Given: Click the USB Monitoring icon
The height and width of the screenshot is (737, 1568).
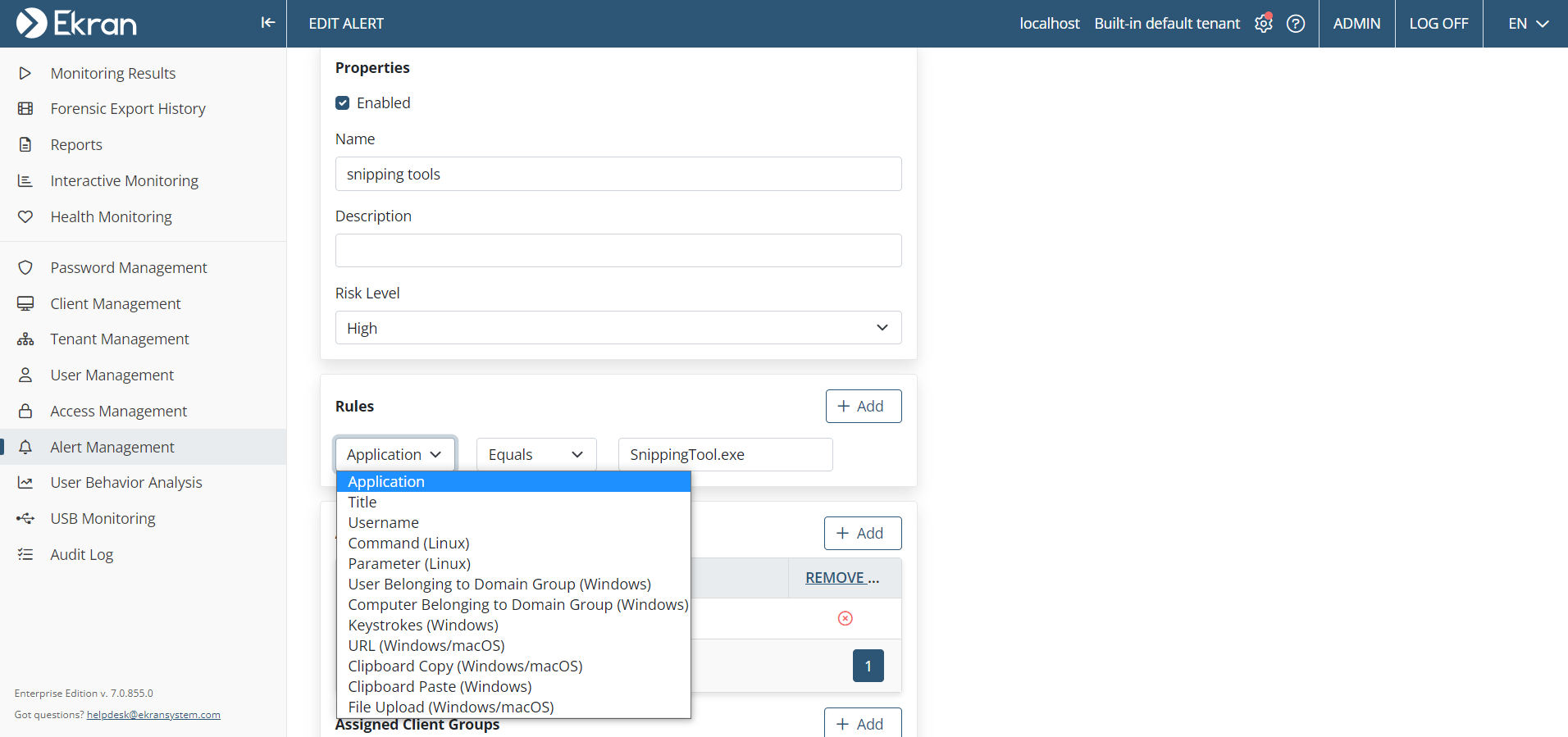Looking at the screenshot, I should point(25,518).
